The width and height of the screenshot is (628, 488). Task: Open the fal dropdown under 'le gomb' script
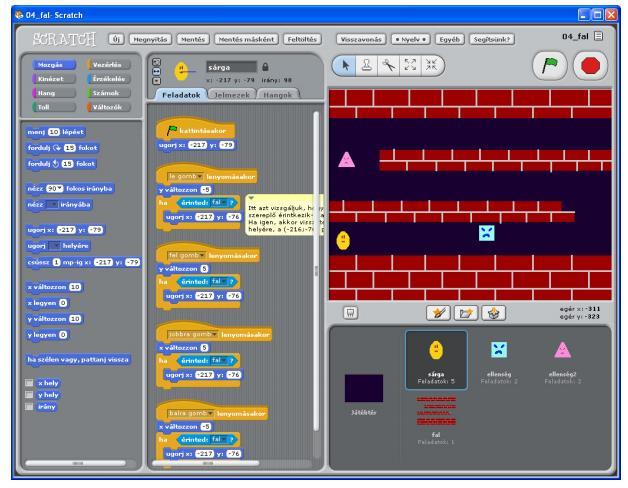point(218,203)
